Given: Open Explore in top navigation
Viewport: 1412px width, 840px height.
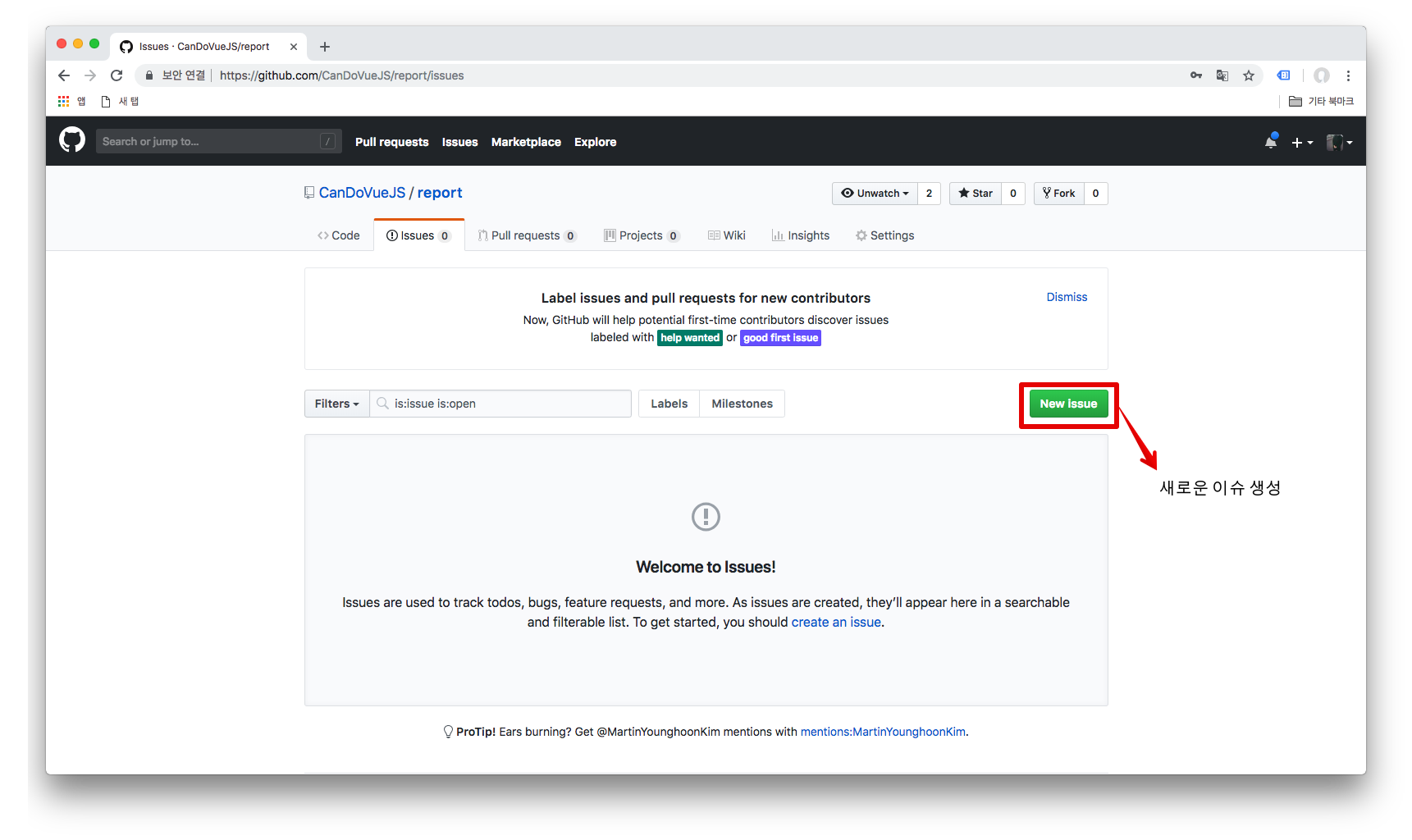Looking at the screenshot, I should [x=595, y=142].
